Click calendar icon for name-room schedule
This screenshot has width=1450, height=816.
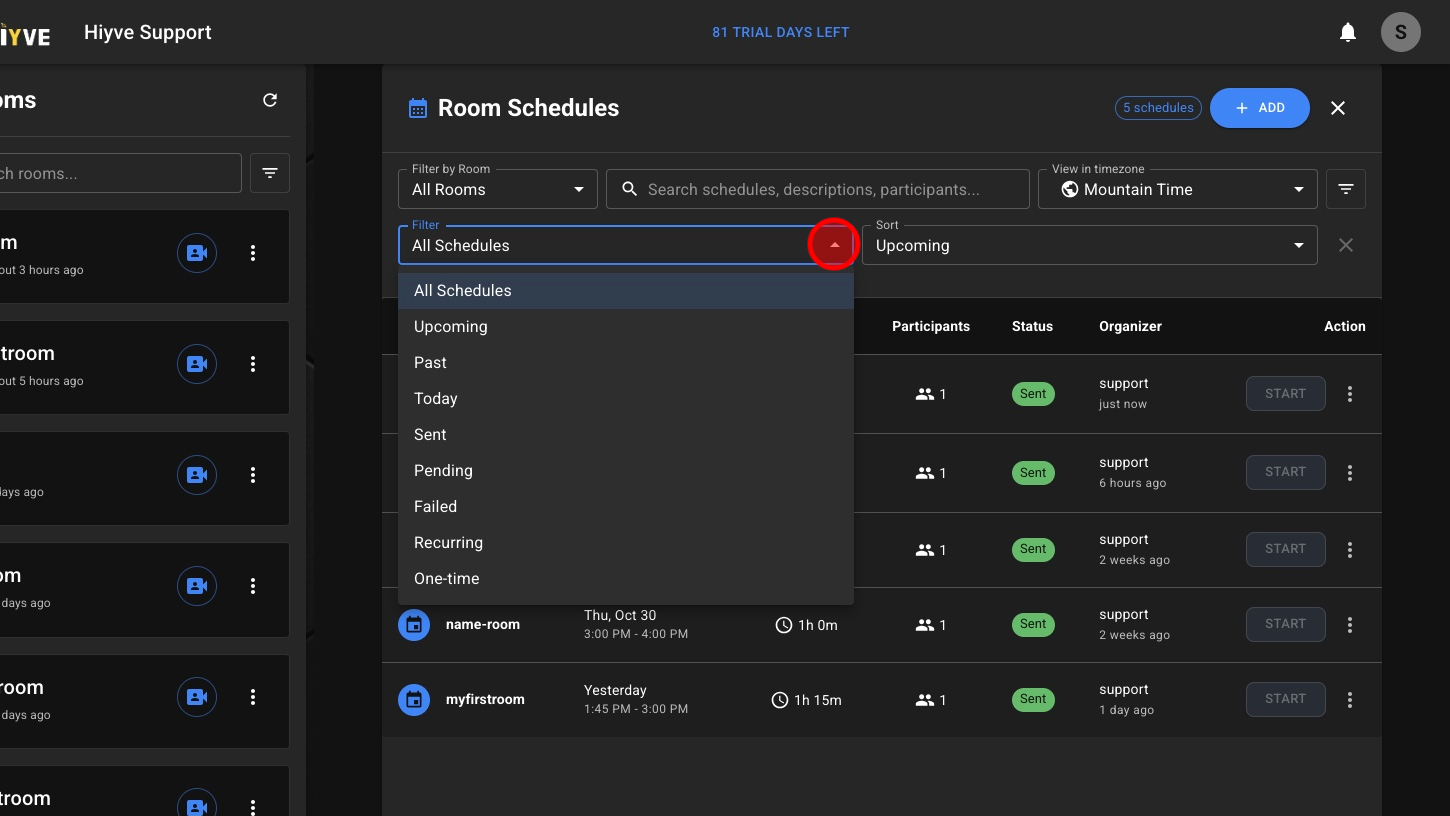[x=414, y=625]
